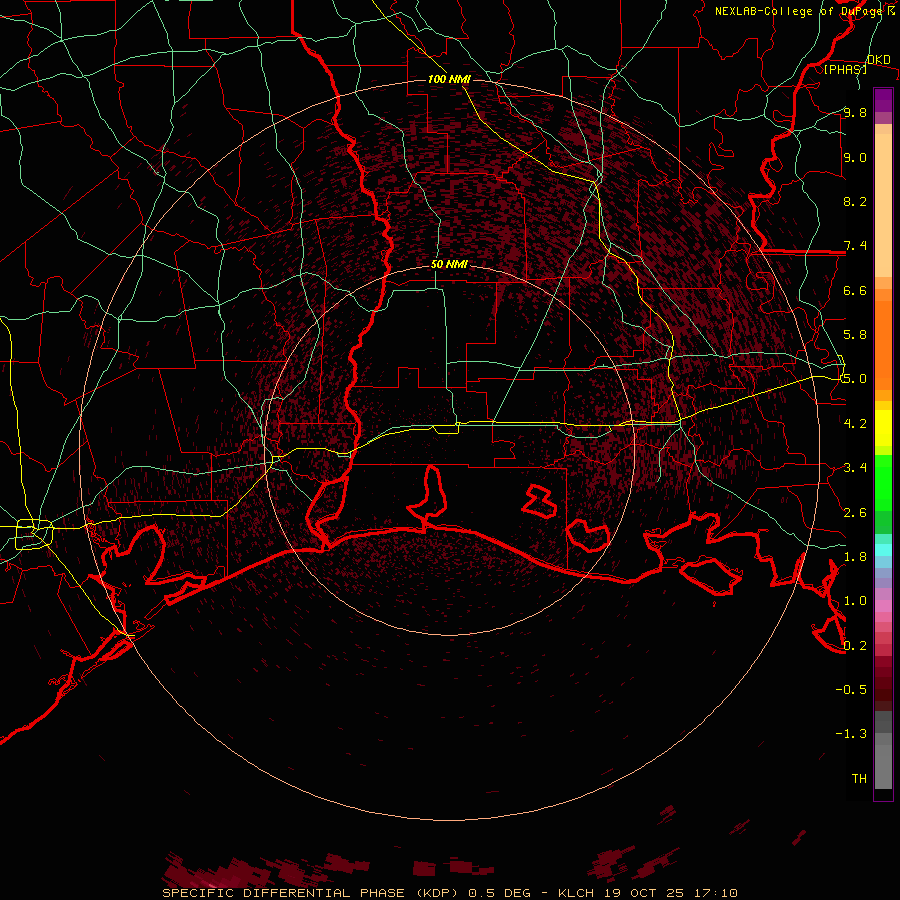Image resolution: width=900 pixels, height=900 pixels.
Task: Click the 5.8 value on the scale
Action: (x=855, y=335)
